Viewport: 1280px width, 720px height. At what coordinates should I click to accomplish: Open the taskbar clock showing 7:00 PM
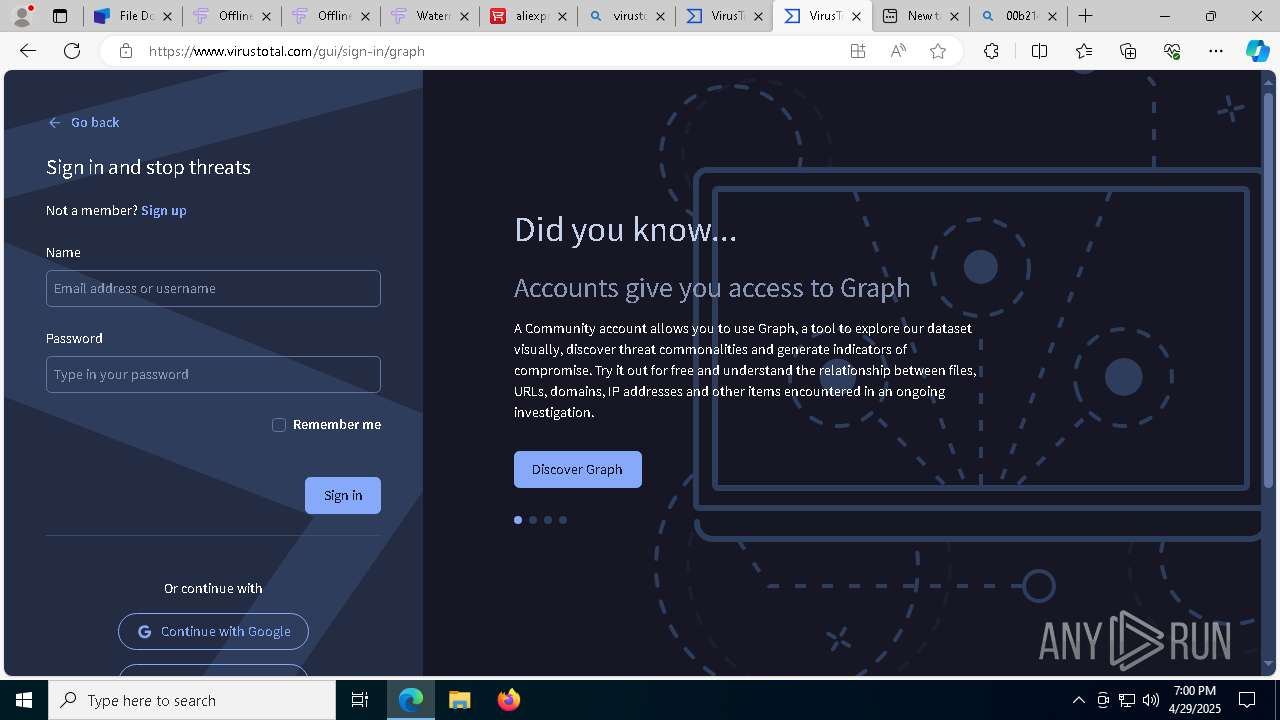point(1195,700)
